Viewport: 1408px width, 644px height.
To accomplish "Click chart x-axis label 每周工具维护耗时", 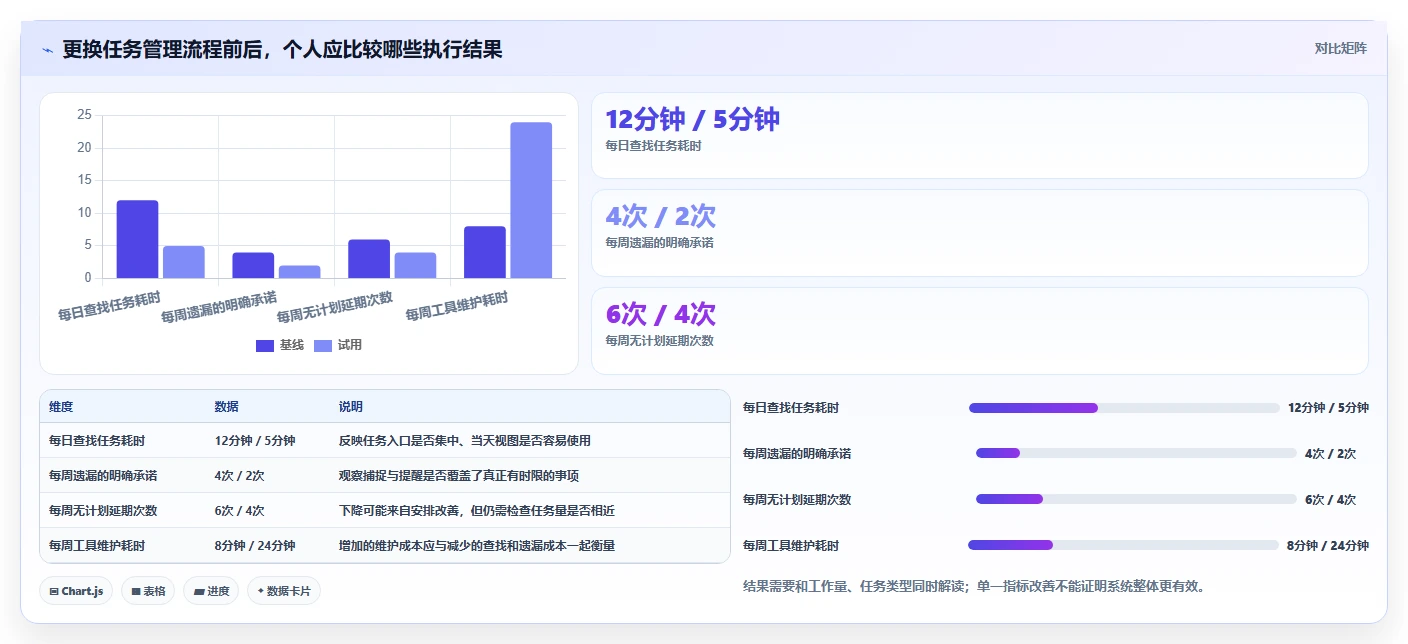I will [x=458, y=307].
